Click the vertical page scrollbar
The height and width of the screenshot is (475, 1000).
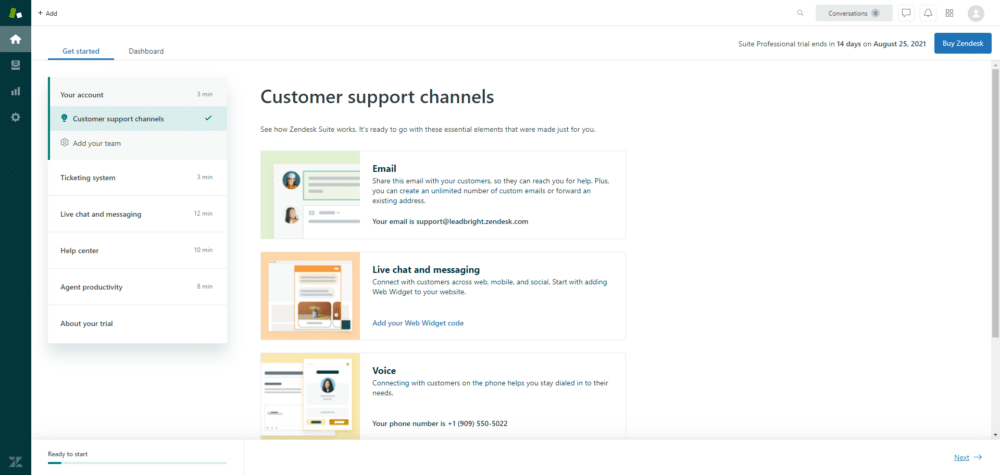click(996, 204)
